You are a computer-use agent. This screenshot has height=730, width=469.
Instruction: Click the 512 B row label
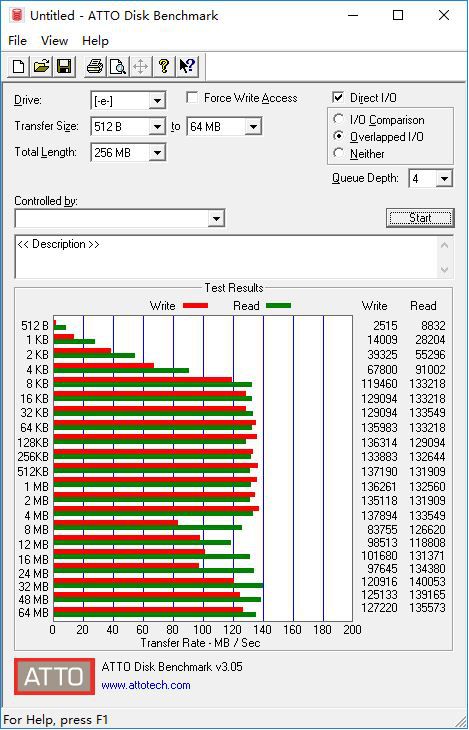[35, 326]
